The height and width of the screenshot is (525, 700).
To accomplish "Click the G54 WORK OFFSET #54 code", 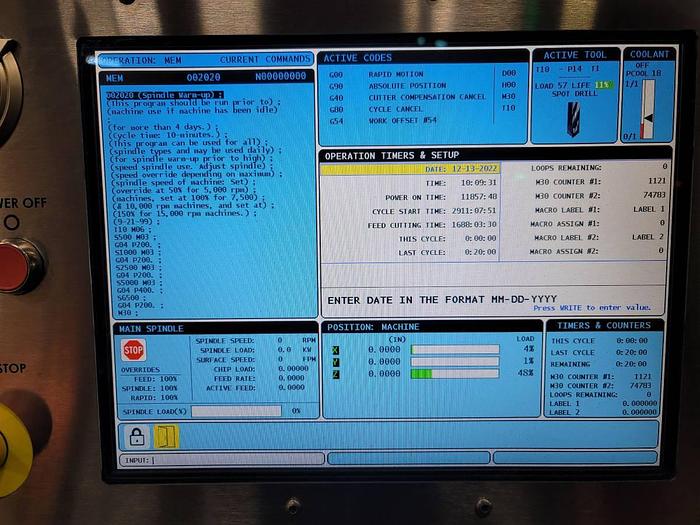I will click(x=383, y=121).
